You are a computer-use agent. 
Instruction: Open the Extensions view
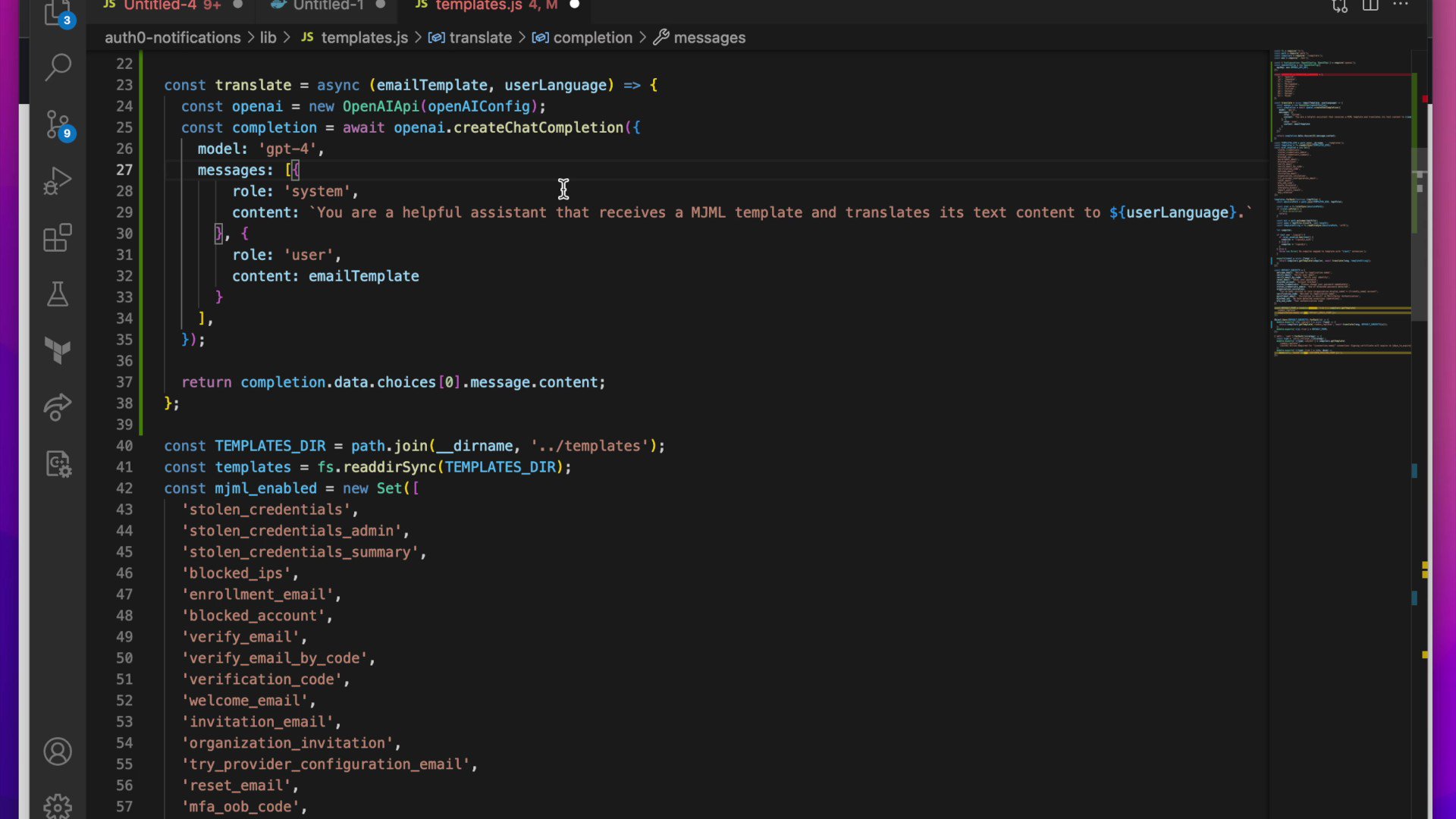pyautogui.click(x=58, y=238)
